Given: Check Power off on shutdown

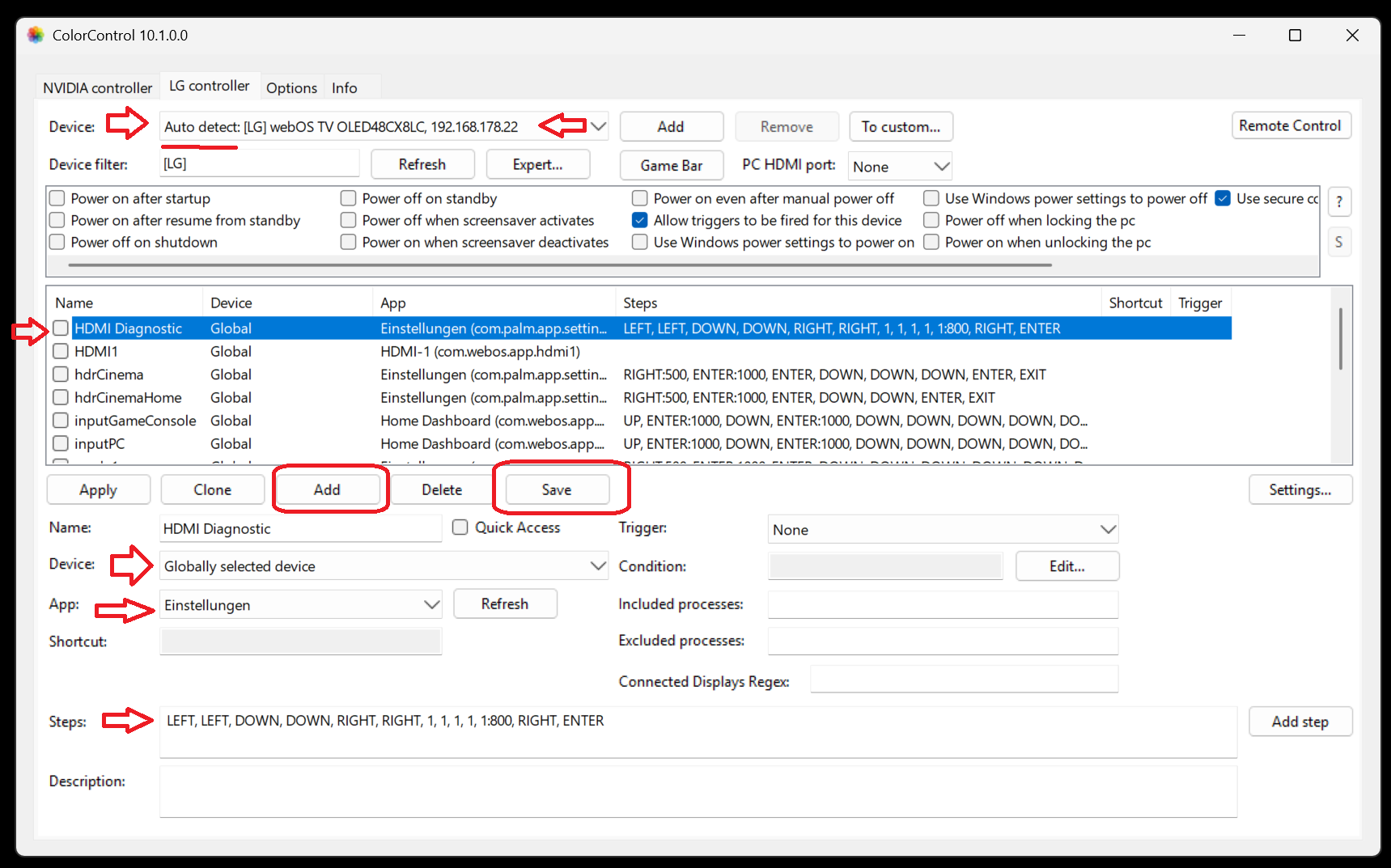Looking at the screenshot, I should tap(57, 242).
